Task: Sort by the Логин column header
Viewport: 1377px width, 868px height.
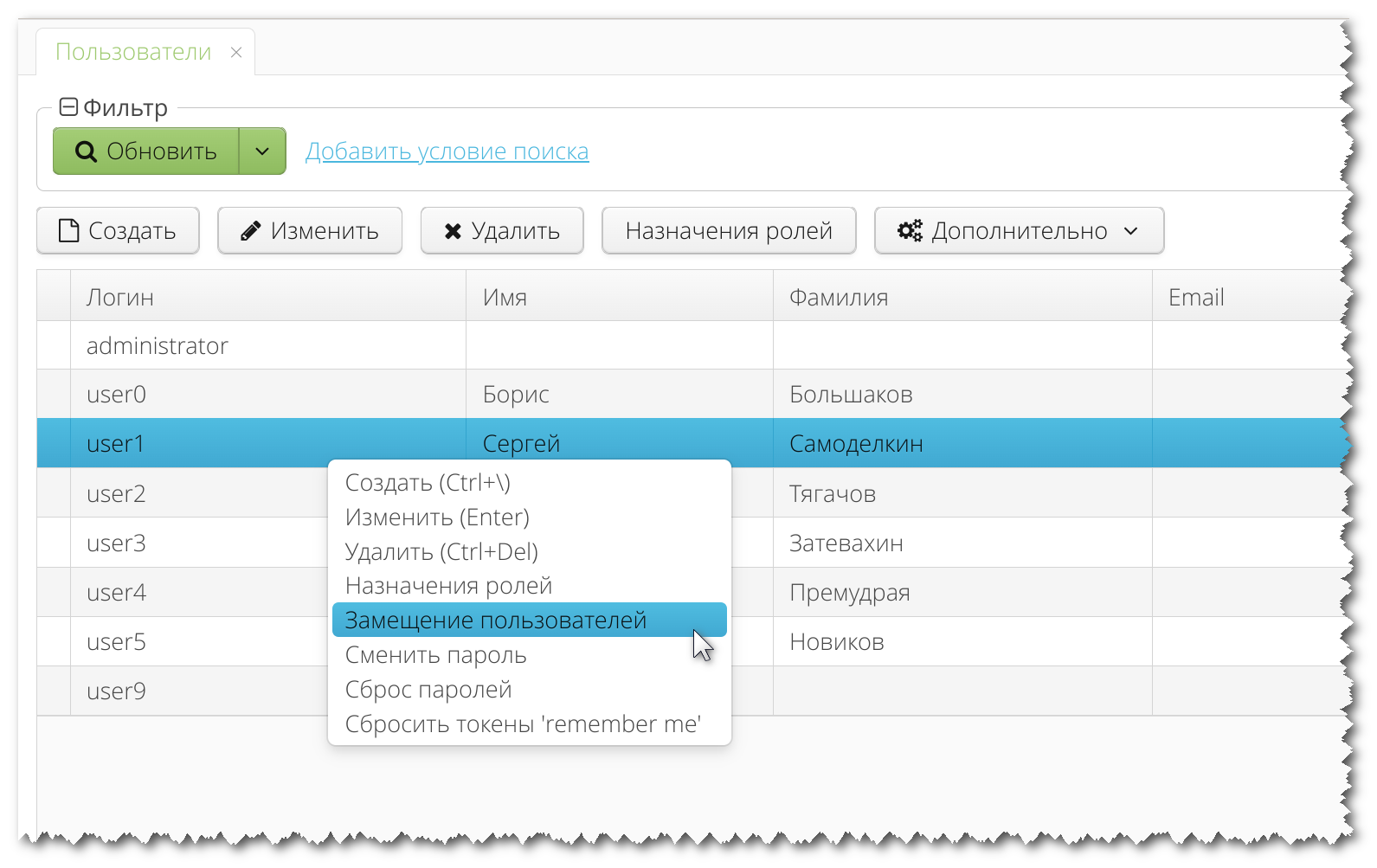Action: click(268, 297)
